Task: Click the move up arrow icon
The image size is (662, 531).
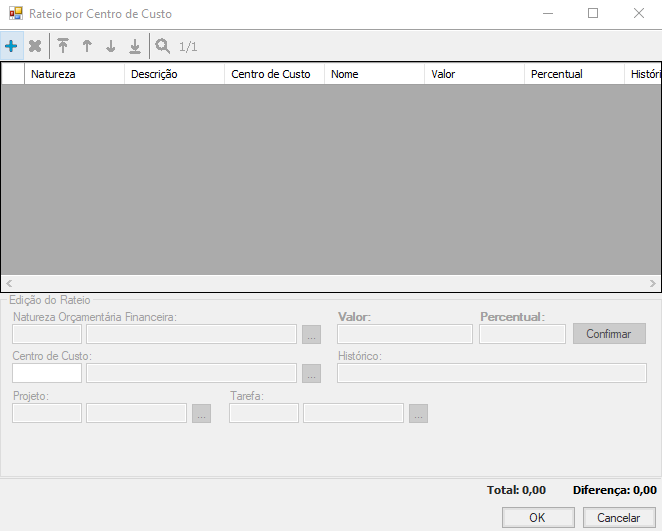Action: coord(87,46)
